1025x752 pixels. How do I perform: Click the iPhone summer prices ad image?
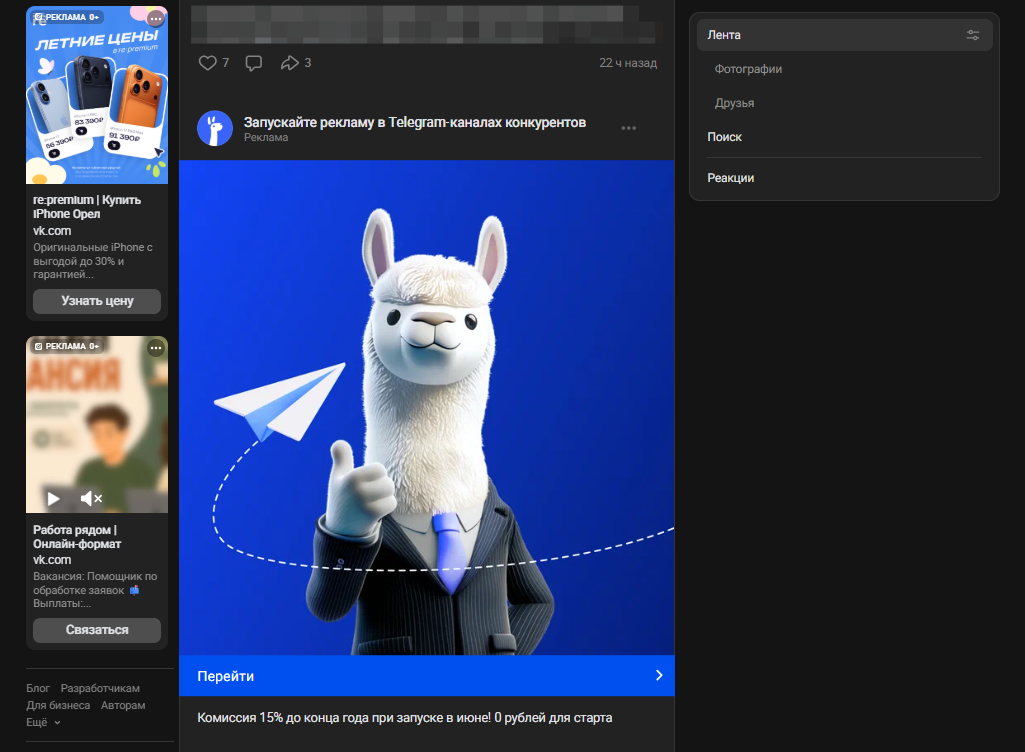pos(97,95)
